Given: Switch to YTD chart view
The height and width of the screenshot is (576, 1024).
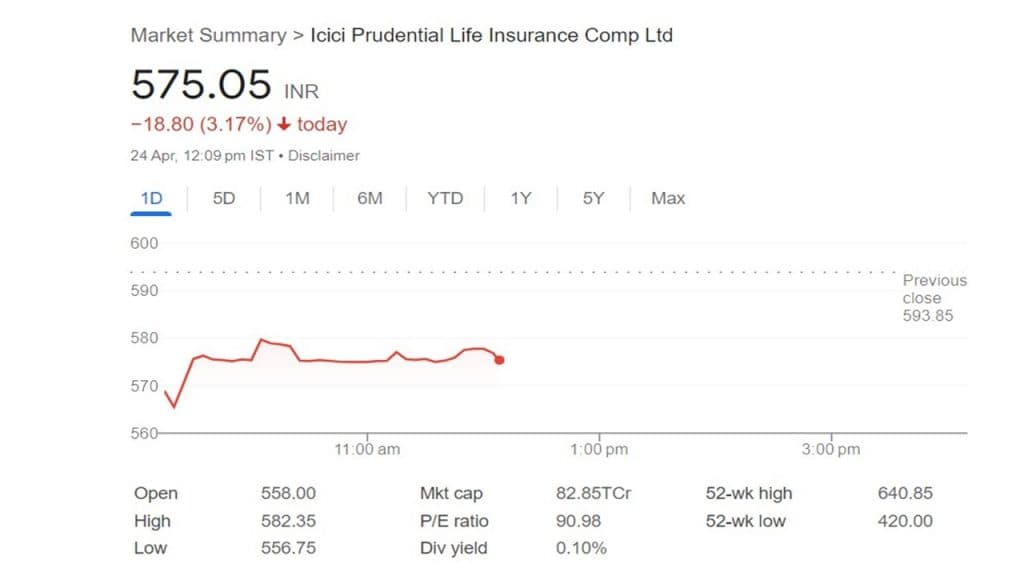Looking at the screenshot, I should (445, 198).
